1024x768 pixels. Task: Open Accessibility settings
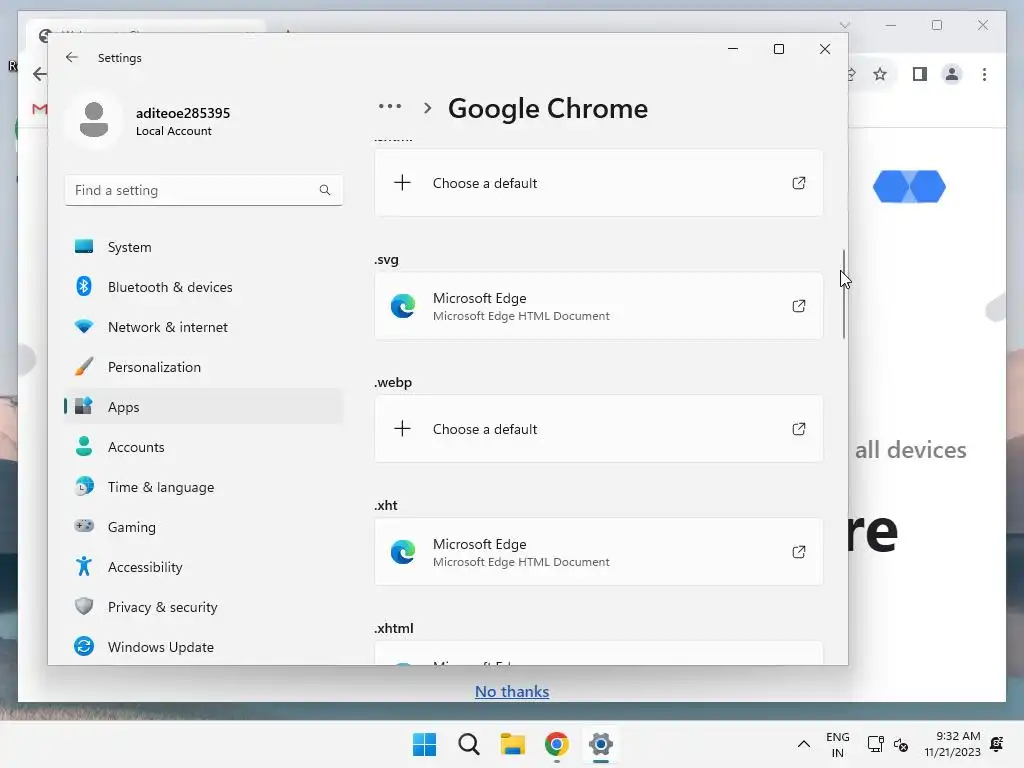[x=204, y=567]
